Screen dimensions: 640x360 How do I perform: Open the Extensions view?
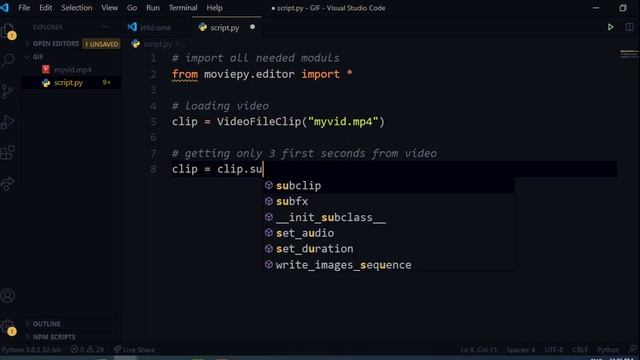[x=8, y=153]
